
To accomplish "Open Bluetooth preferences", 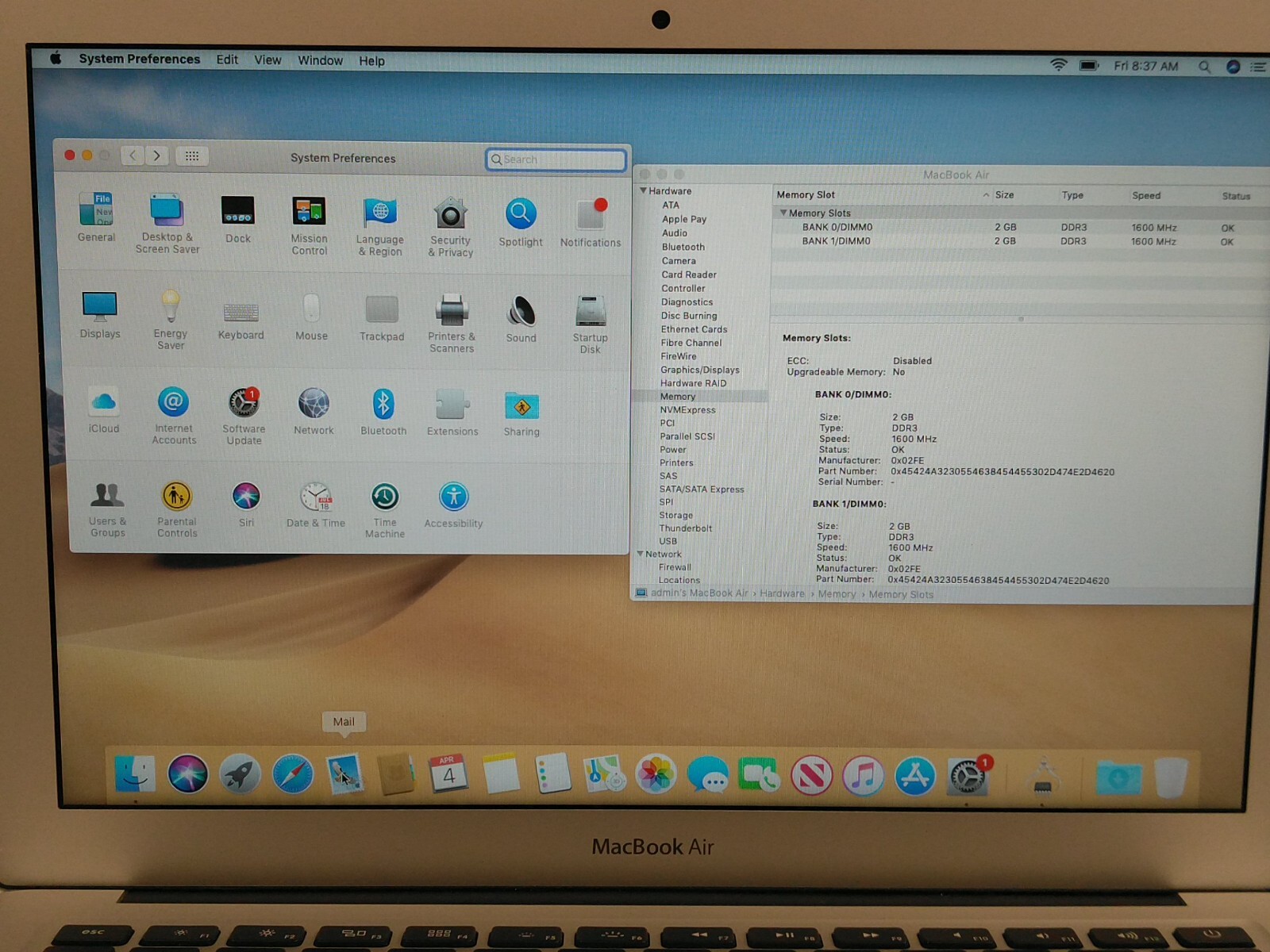I will tap(383, 413).
